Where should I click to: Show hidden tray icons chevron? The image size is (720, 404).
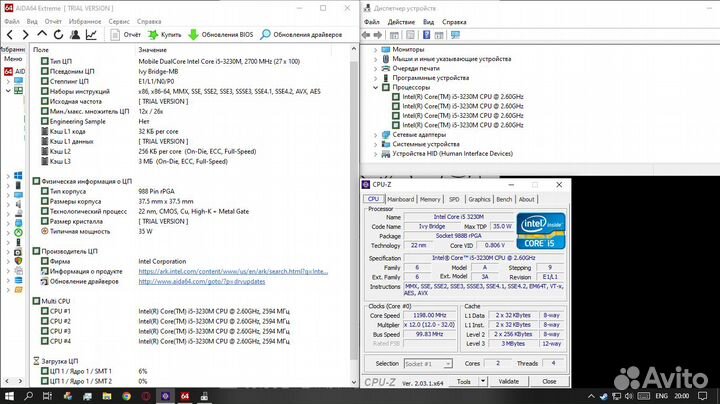[591, 396]
